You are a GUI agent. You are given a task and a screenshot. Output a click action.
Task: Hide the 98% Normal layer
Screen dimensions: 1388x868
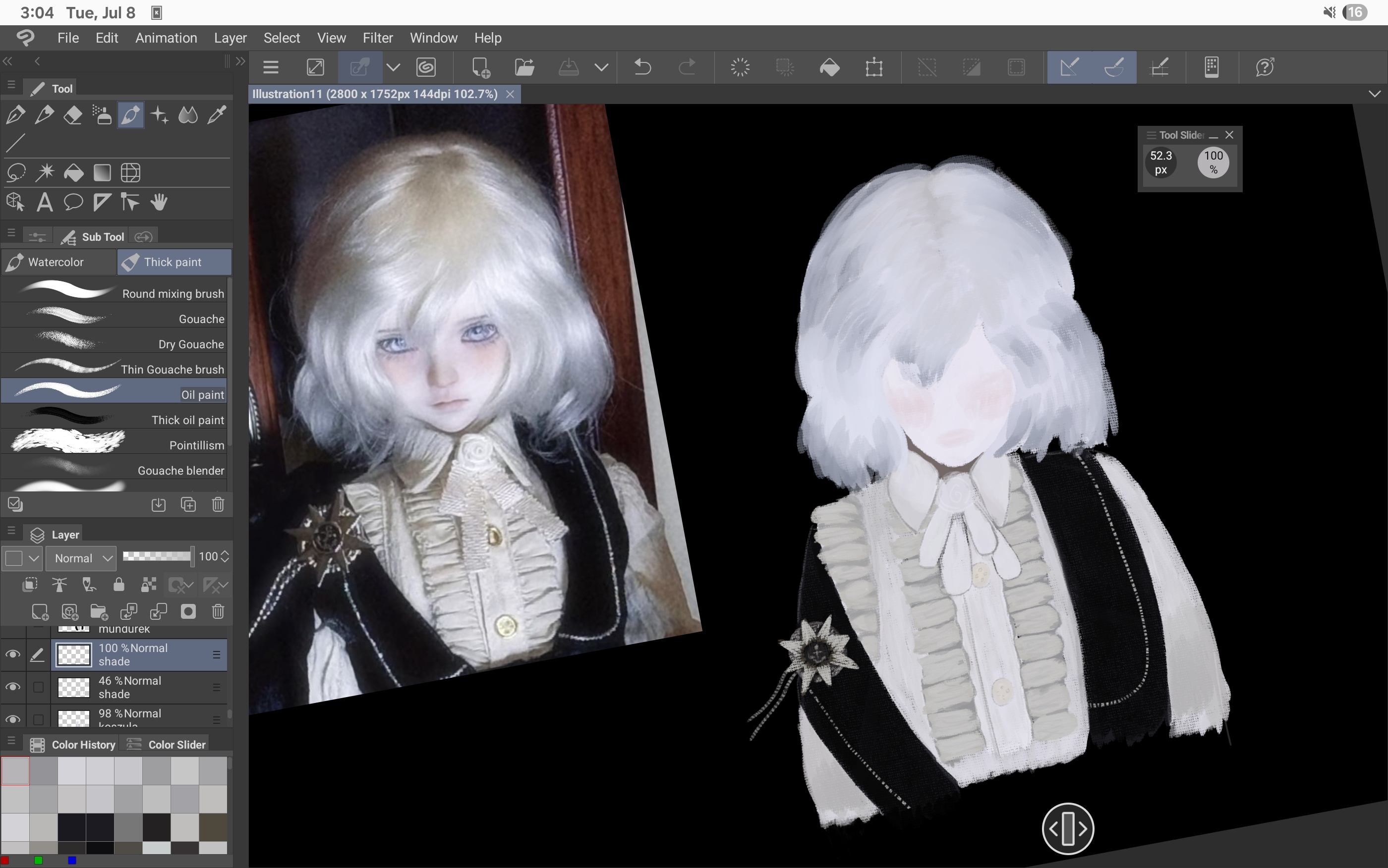(12, 719)
